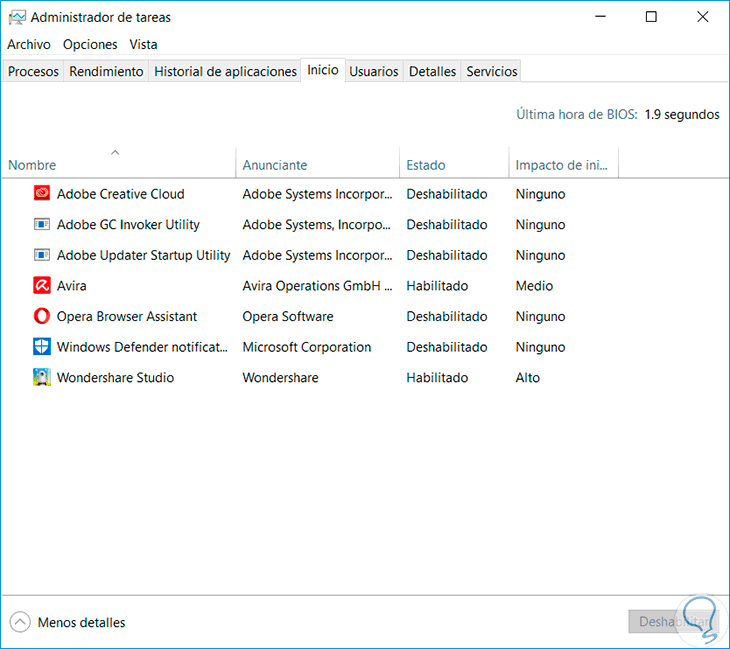Click the Windows Defender shield icon
Viewport: 730px width, 649px height.
click(x=42, y=347)
